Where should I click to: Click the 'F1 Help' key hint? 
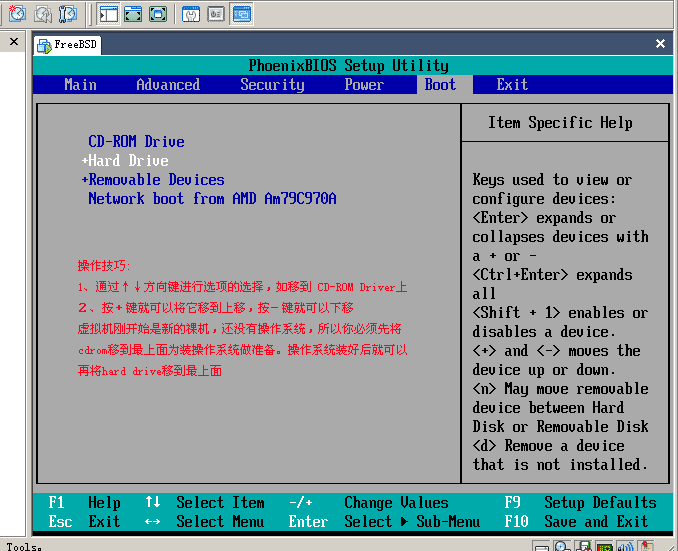(x=84, y=503)
